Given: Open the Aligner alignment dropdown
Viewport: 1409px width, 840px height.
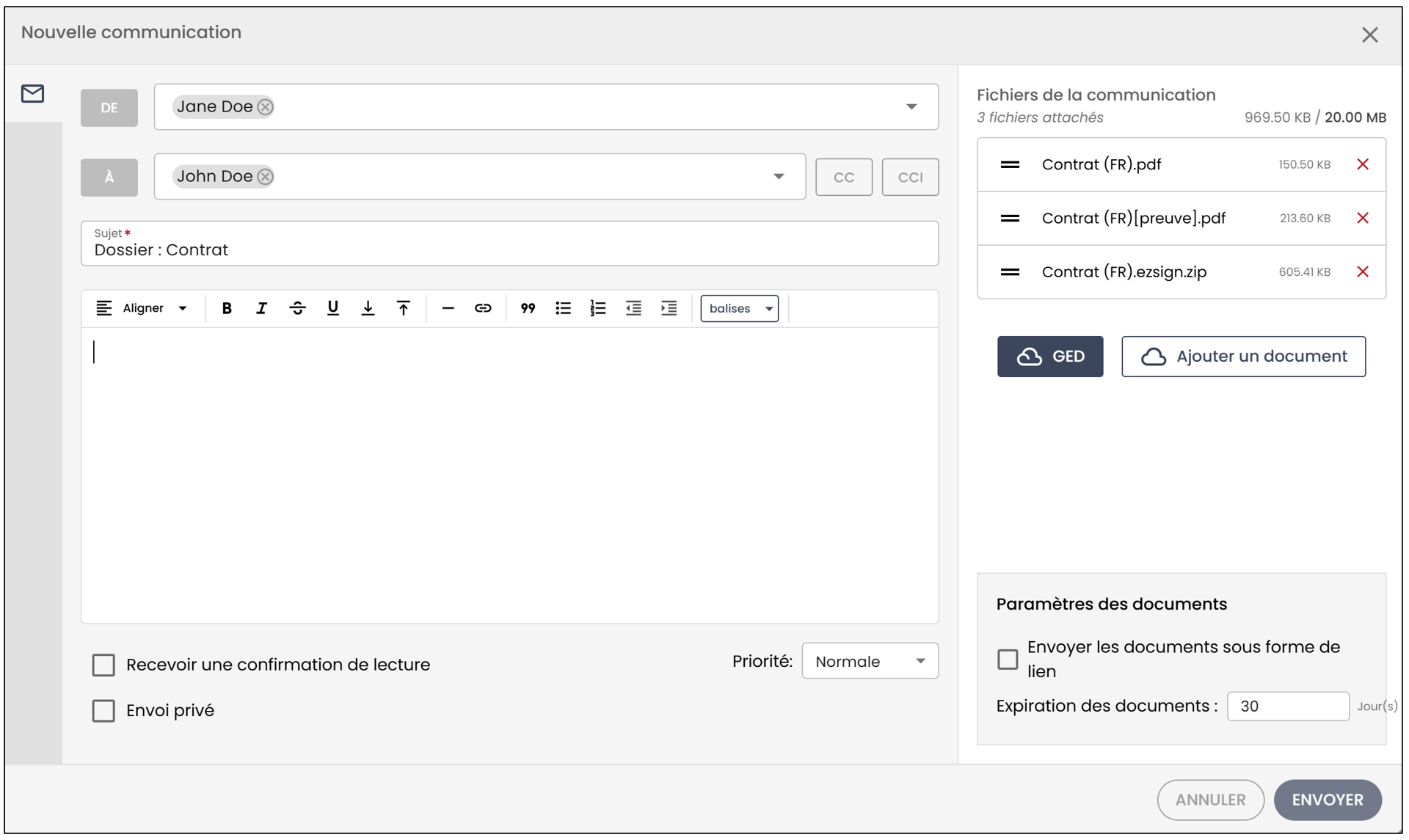Looking at the screenshot, I should click(x=142, y=308).
